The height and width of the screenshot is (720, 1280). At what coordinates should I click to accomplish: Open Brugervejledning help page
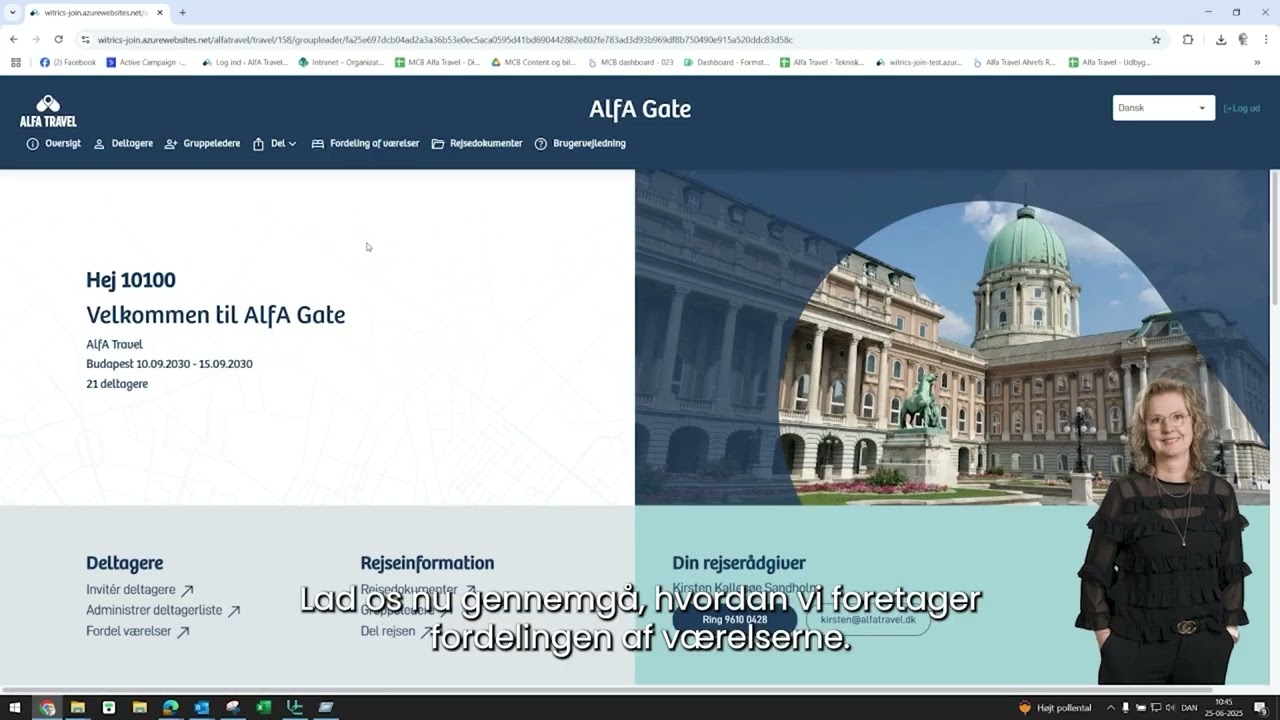pyautogui.click(x=580, y=144)
